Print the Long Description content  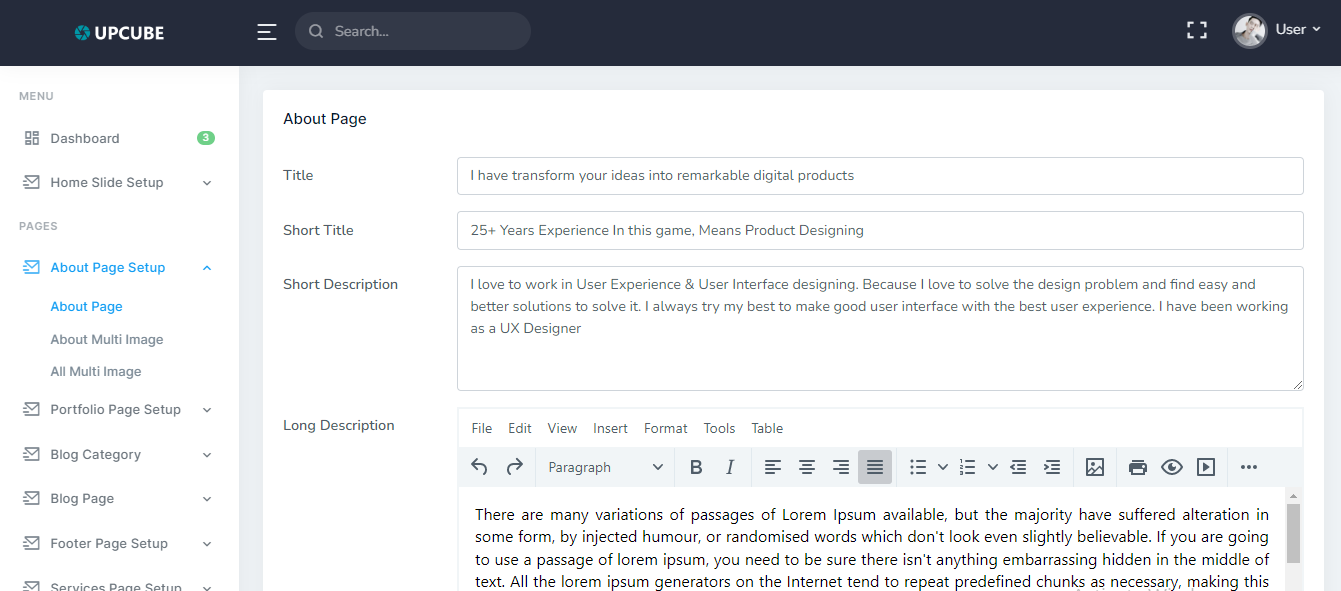pyautogui.click(x=1138, y=467)
